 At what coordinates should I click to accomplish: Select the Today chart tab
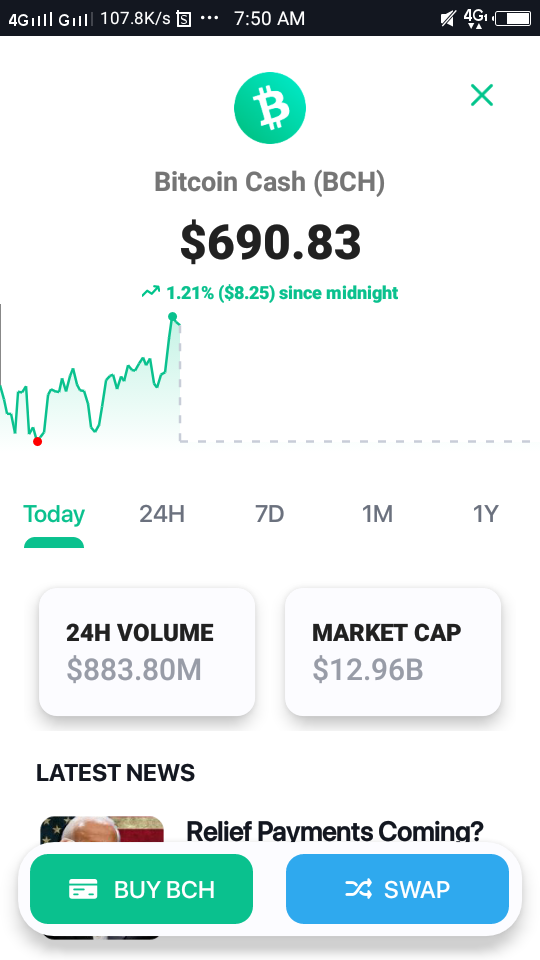(x=54, y=514)
